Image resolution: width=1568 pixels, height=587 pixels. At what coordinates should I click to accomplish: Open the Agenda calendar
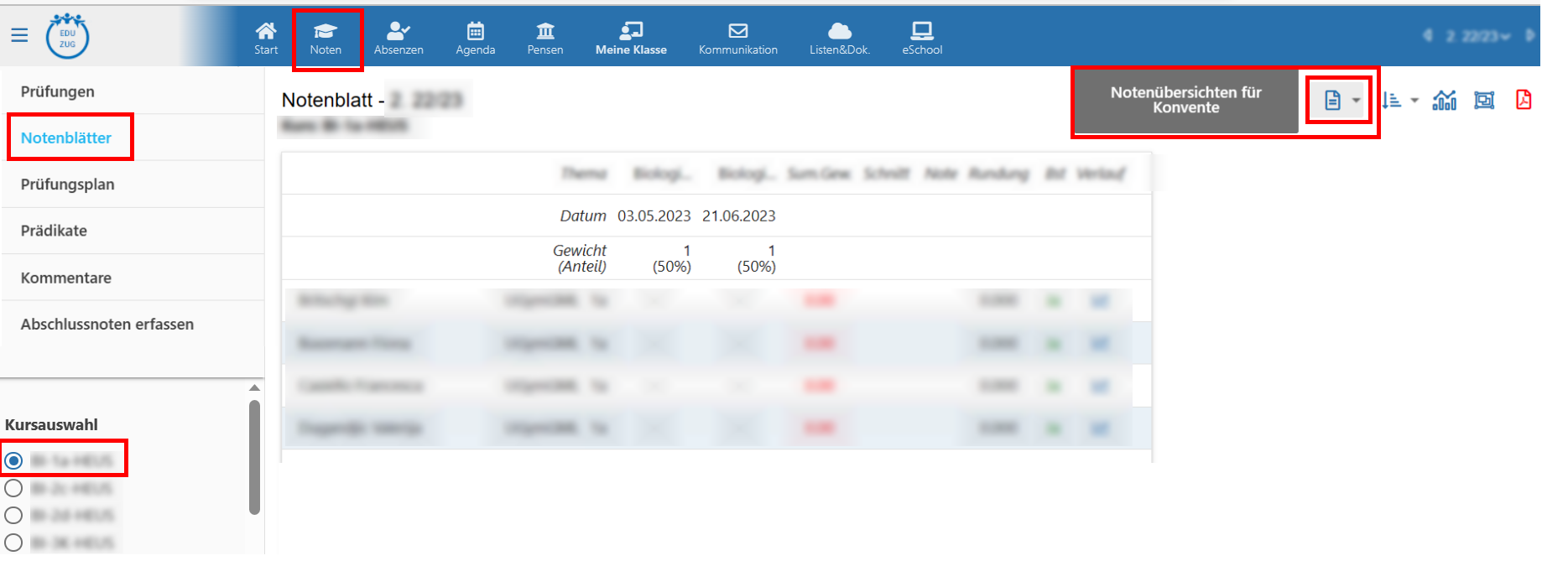(475, 38)
